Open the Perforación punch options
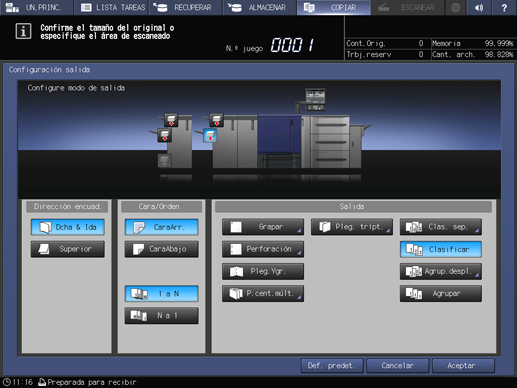The height and width of the screenshot is (388, 517). [x=263, y=249]
